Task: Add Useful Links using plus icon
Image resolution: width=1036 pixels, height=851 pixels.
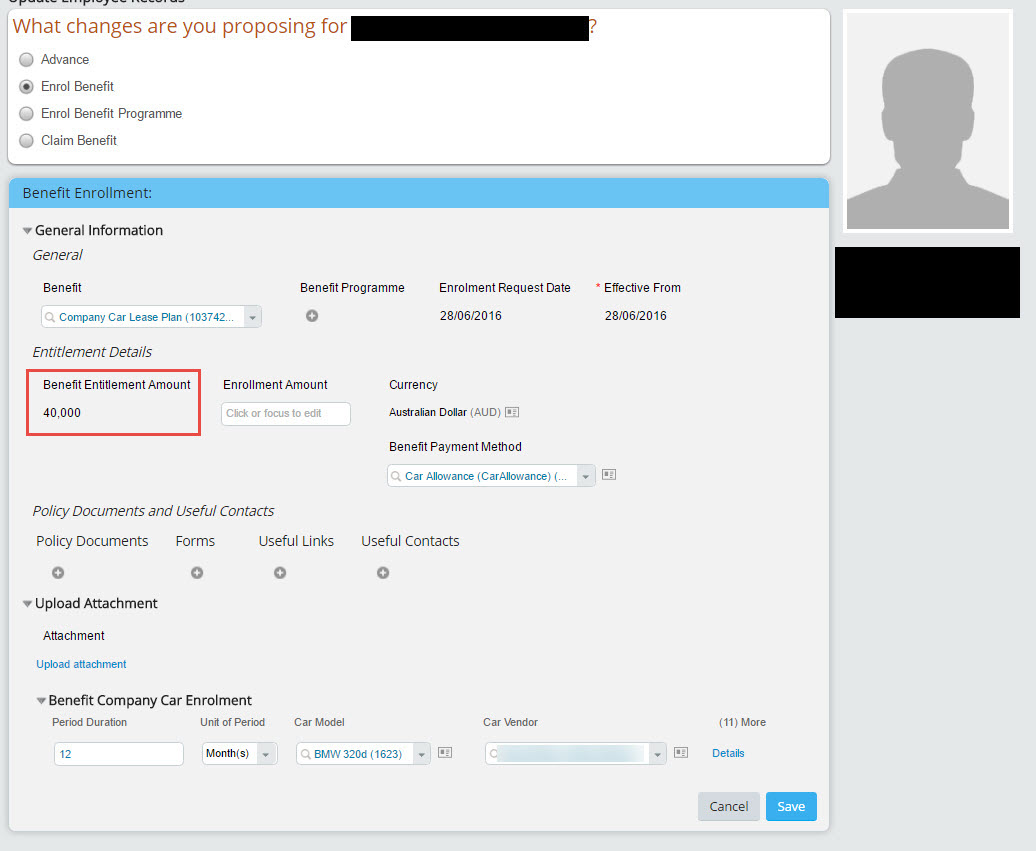Action: (280, 573)
